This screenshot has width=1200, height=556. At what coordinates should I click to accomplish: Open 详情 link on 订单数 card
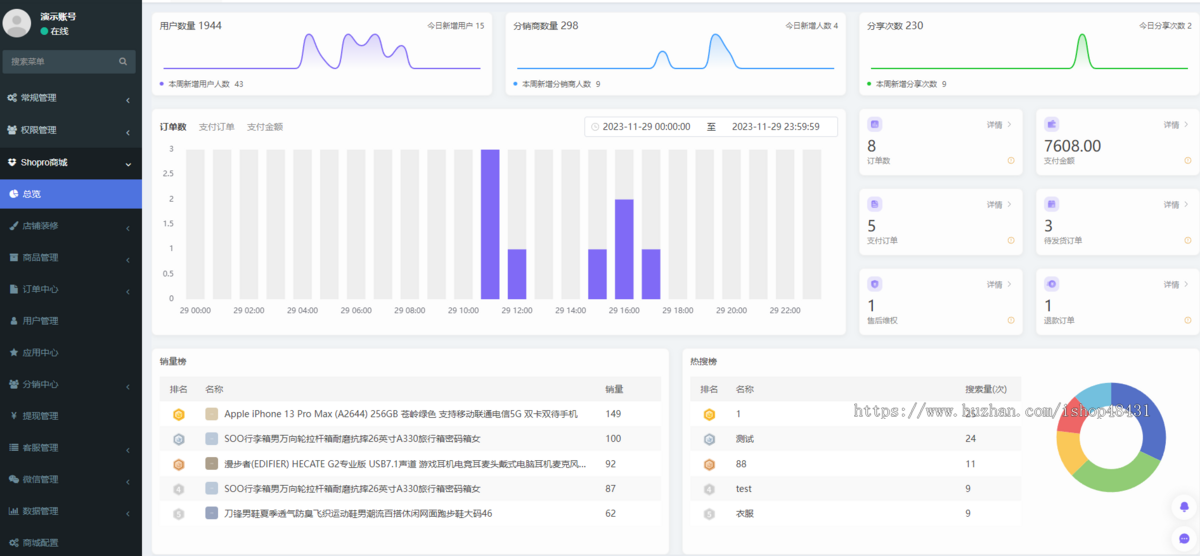click(999, 125)
